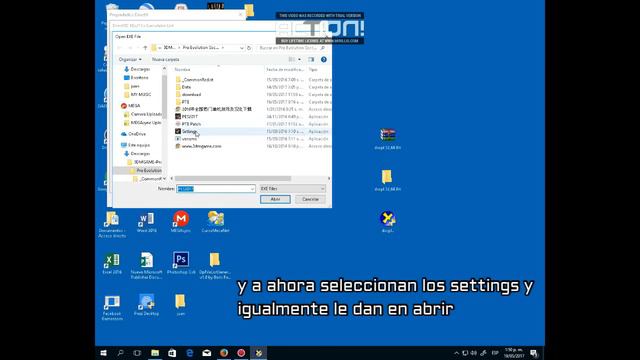Select Camera Uploads in the navigation pane
Screen dimensions: 640x360
click(143, 114)
